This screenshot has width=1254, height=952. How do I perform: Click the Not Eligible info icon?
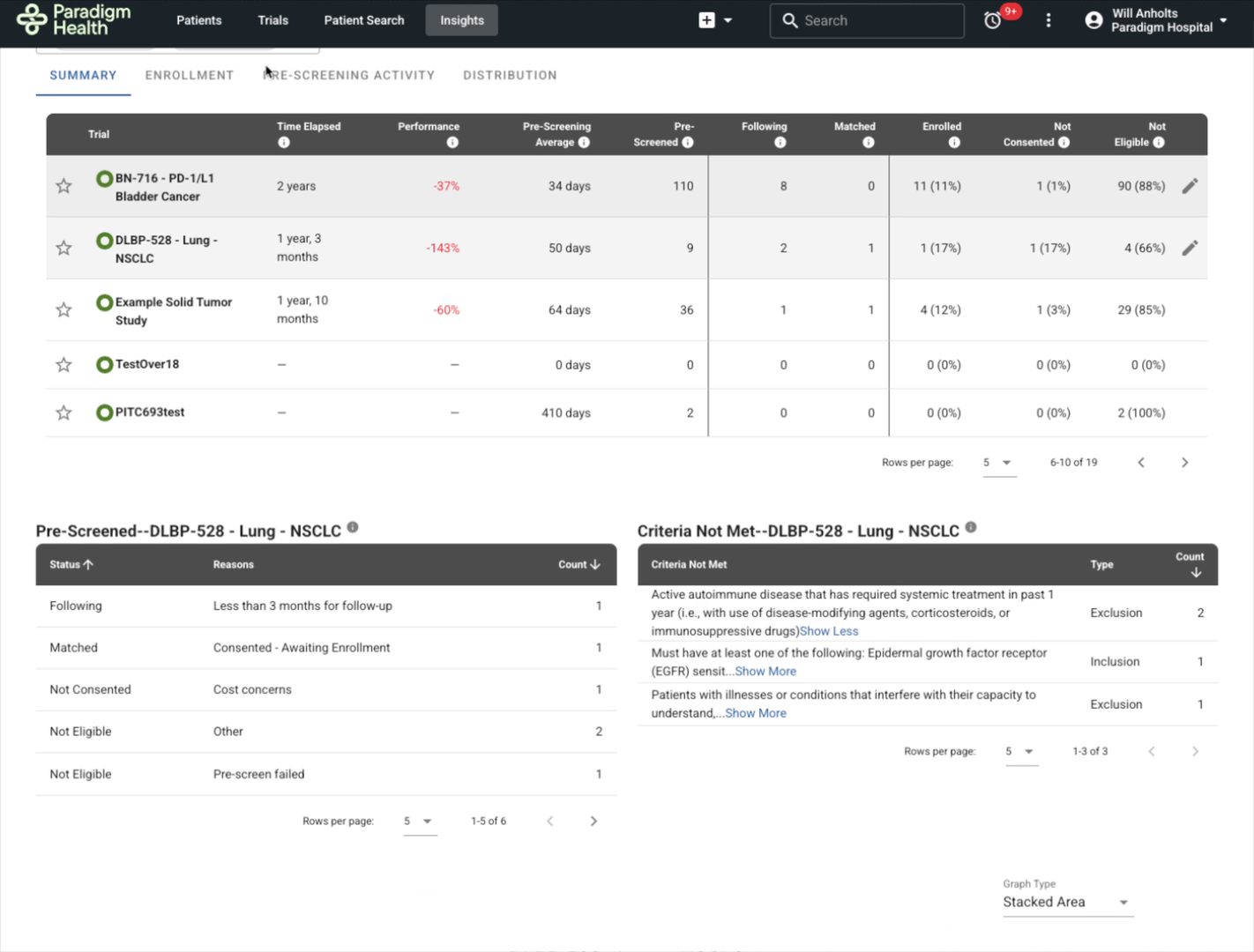click(1159, 142)
